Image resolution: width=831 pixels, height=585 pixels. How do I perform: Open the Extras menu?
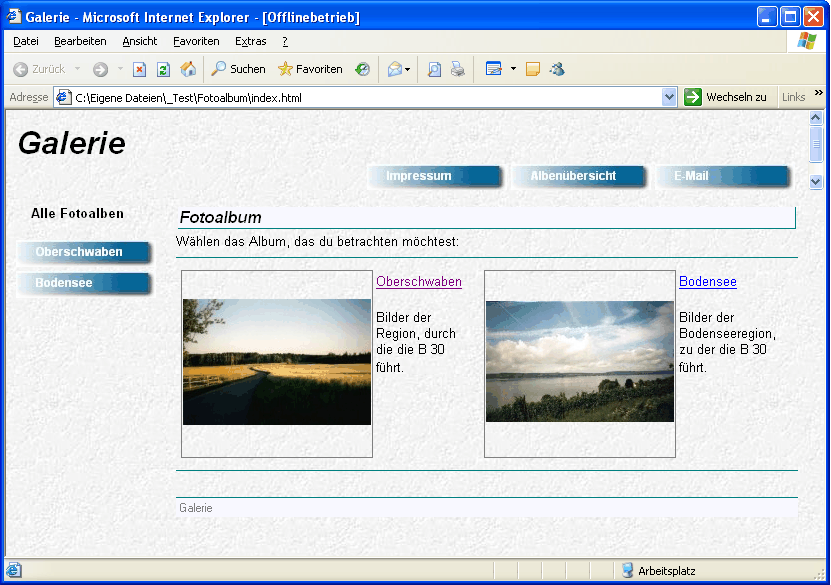(251, 41)
